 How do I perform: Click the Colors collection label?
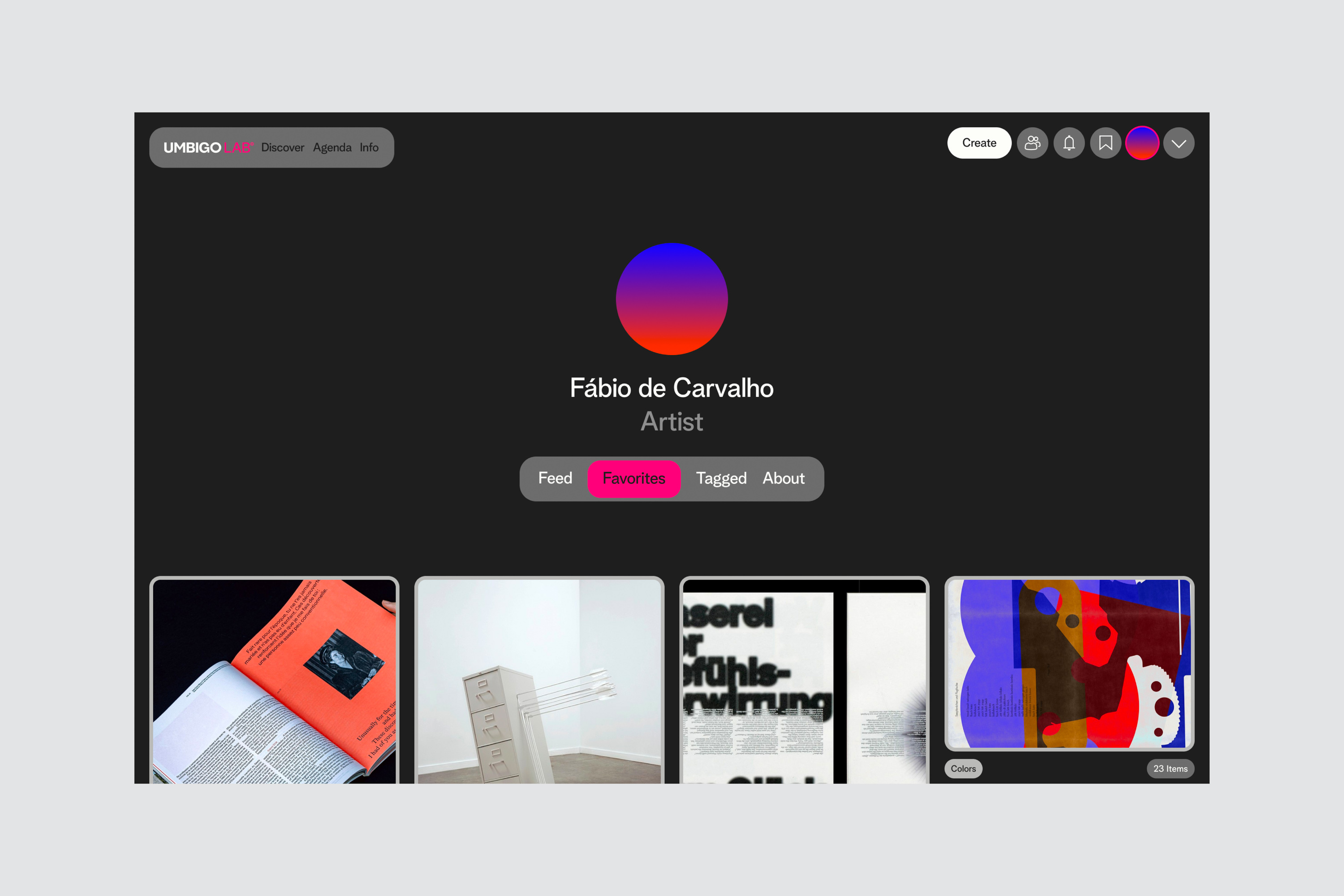963,769
